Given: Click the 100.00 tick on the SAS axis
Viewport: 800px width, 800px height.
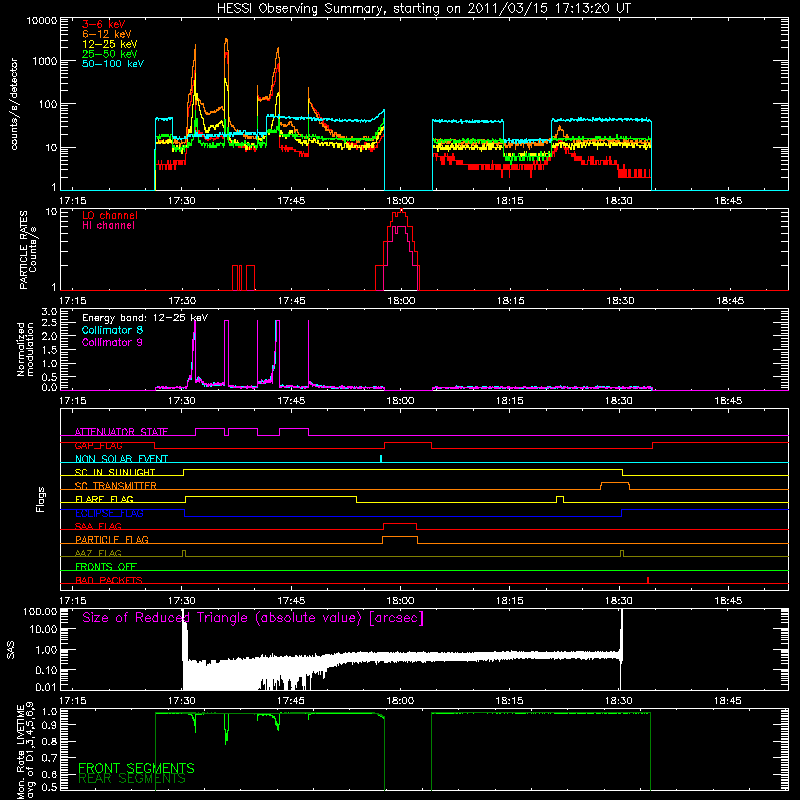Looking at the screenshot, I should click(40, 611).
